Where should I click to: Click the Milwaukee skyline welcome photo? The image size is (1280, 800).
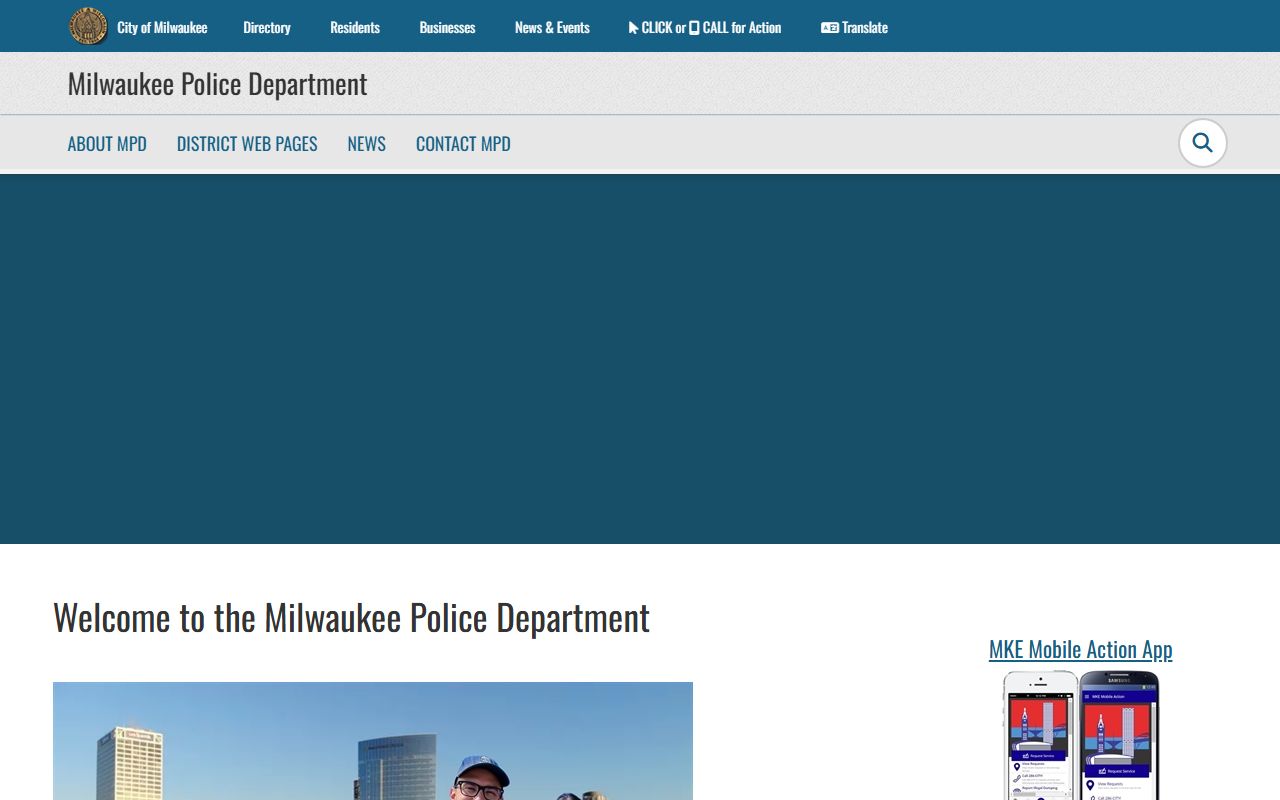[373, 741]
